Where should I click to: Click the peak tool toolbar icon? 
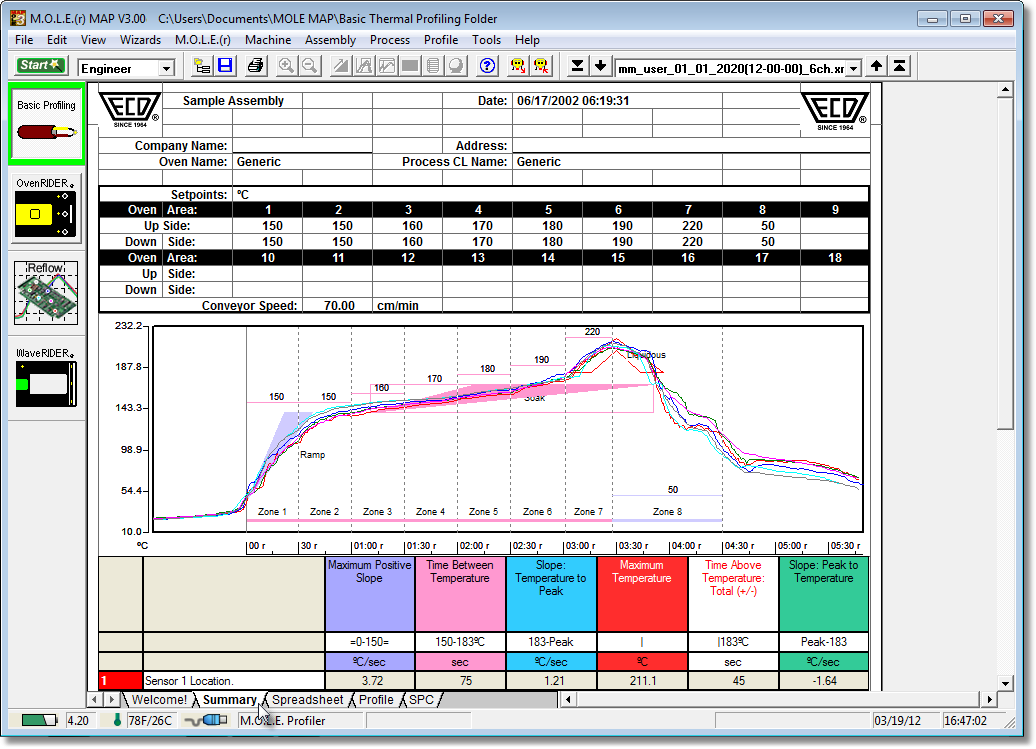[364, 65]
